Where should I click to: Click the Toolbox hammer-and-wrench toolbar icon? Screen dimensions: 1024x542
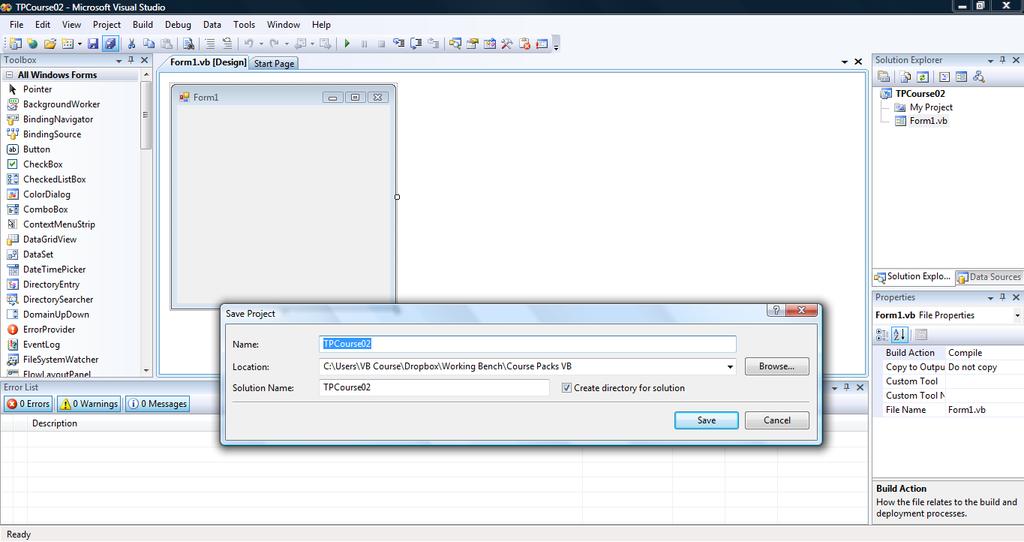(x=507, y=44)
